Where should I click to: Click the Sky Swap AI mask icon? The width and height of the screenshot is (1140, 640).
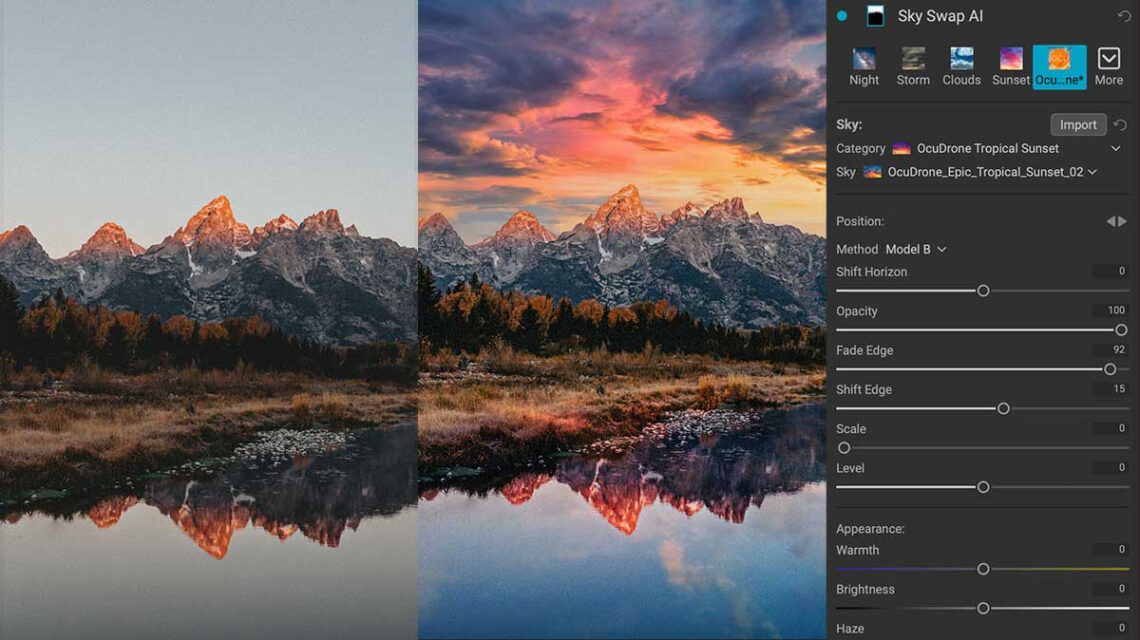[875, 16]
